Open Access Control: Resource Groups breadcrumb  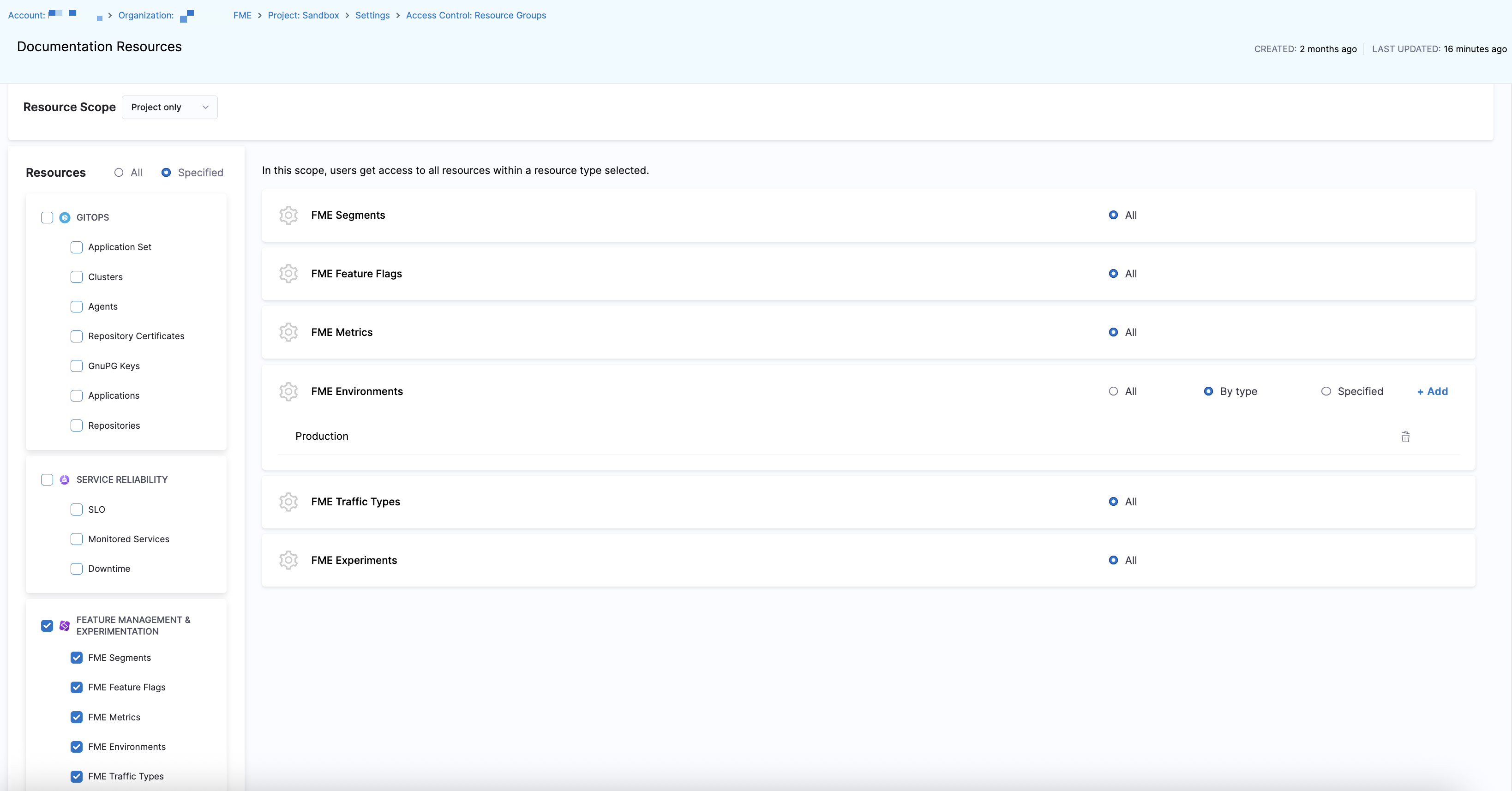pyautogui.click(x=475, y=15)
